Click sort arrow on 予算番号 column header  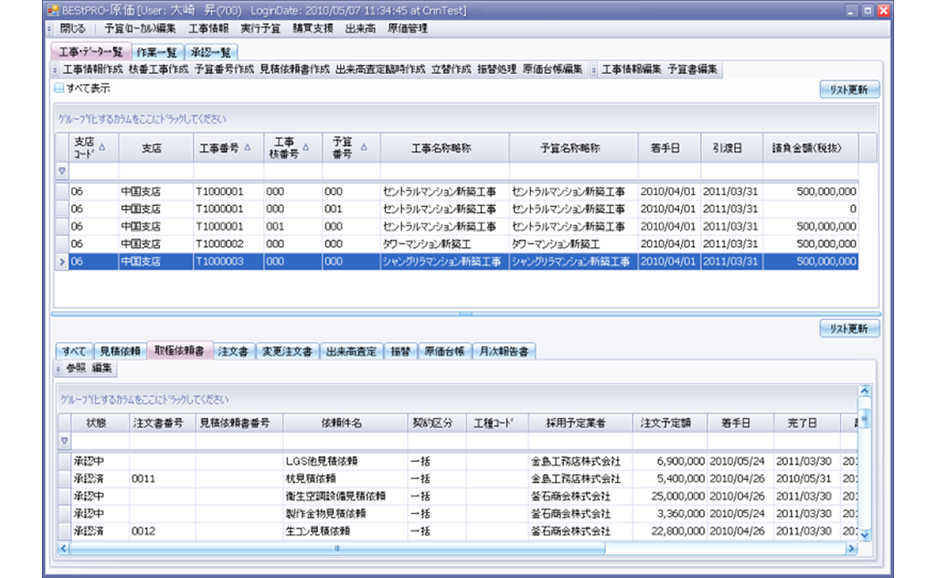(364, 147)
